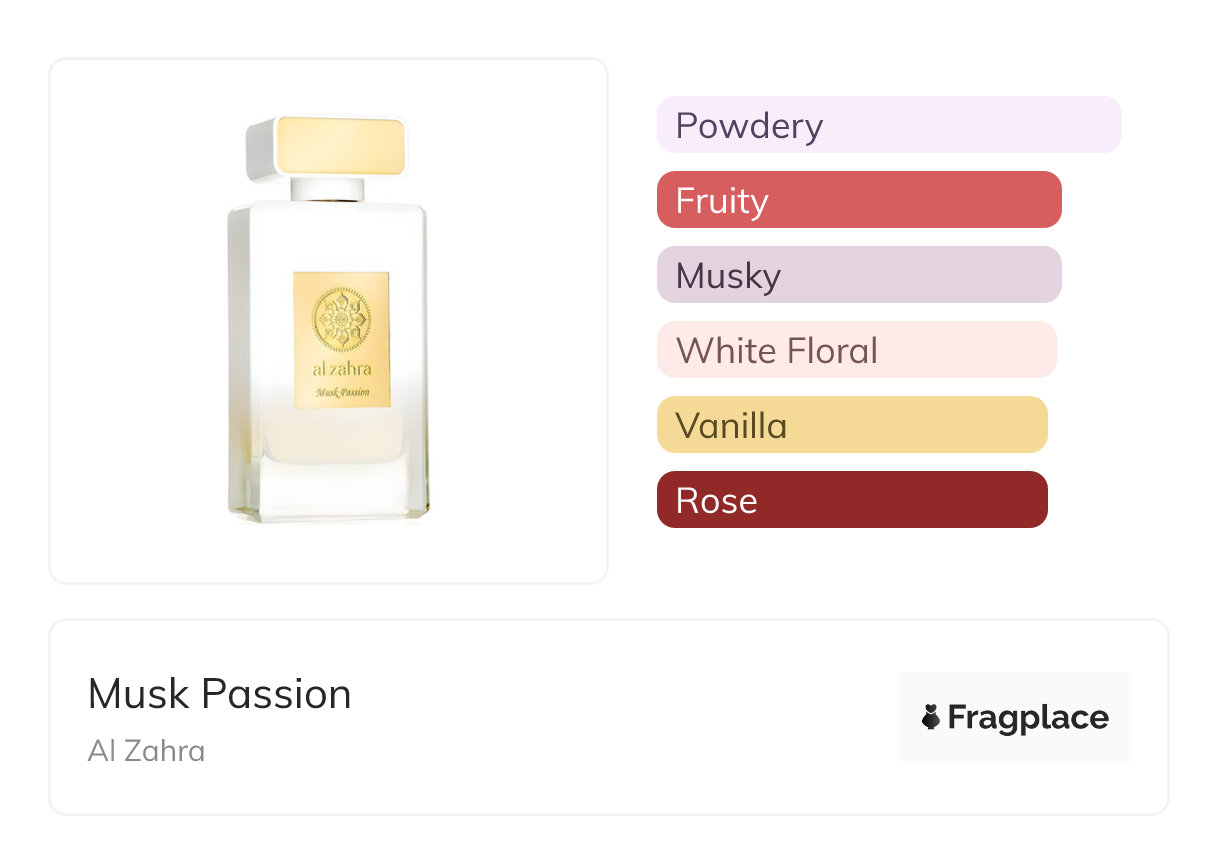Click the gold emblem on bottle label

click(x=341, y=320)
